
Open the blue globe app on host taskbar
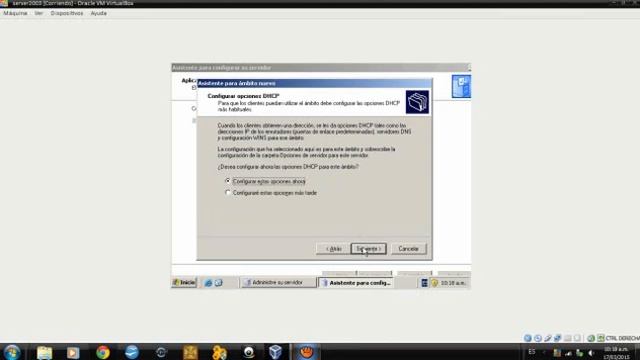coord(132,352)
